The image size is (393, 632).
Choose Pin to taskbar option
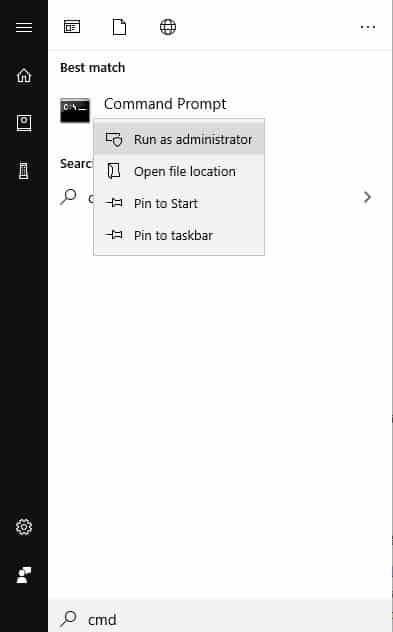[179, 235]
